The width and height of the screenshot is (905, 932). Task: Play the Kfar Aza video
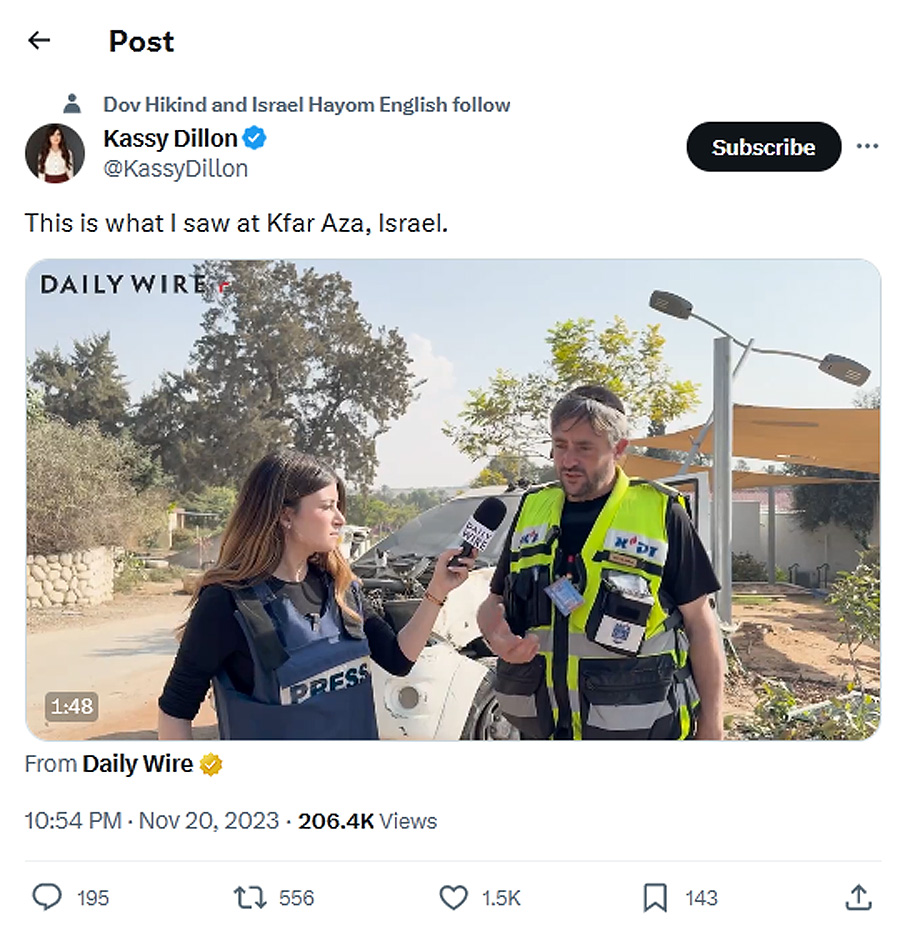tap(453, 500)
